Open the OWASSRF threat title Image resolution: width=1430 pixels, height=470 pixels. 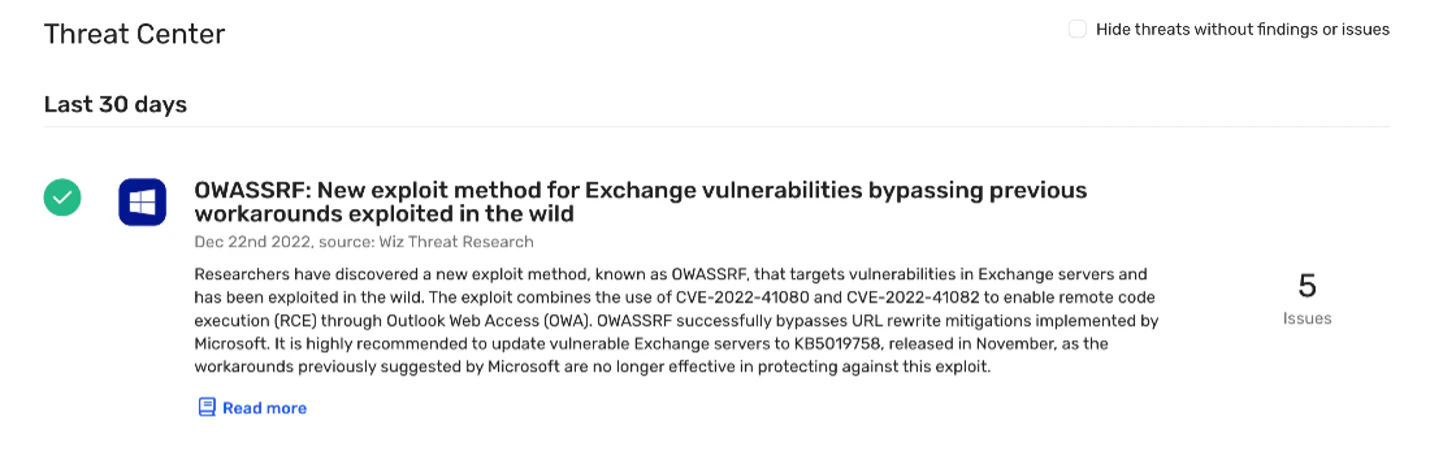[x=640, y=202]
